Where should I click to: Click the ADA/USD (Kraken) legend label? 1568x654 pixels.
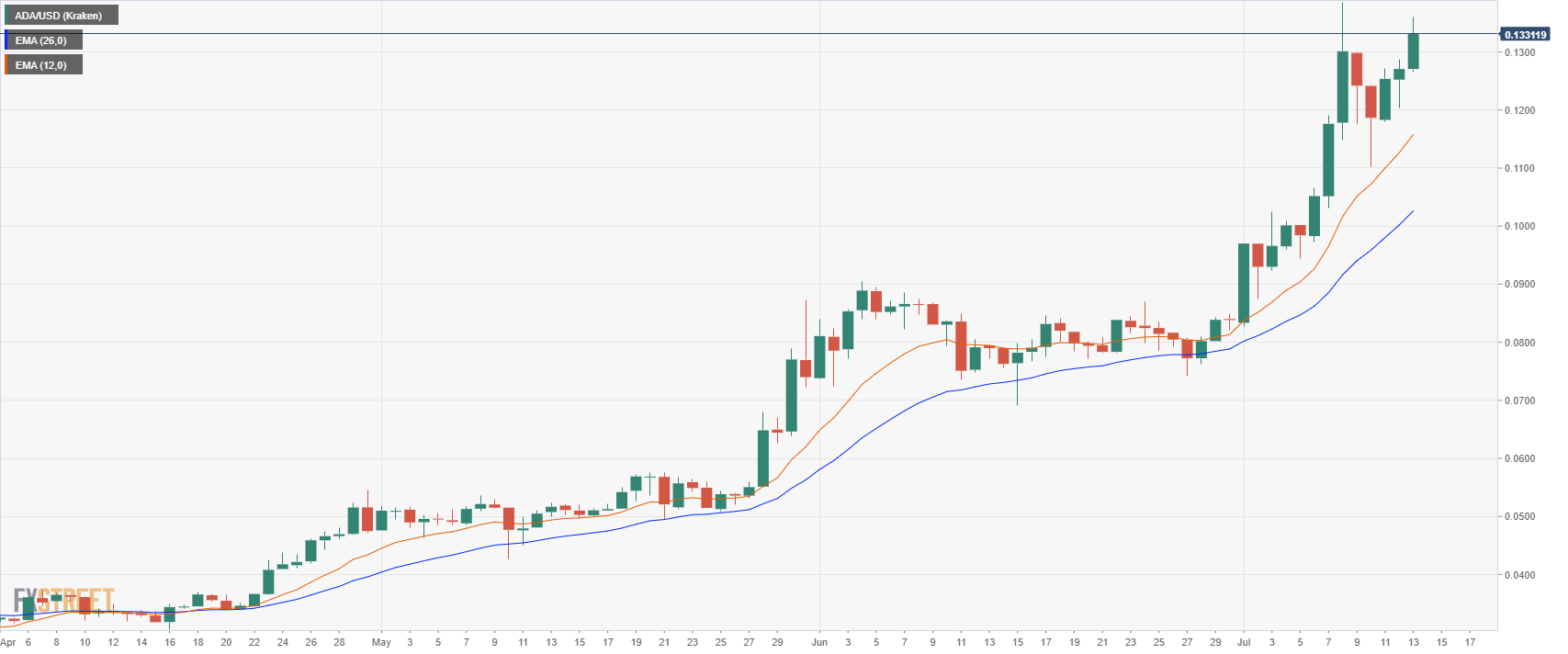(61, 16)
